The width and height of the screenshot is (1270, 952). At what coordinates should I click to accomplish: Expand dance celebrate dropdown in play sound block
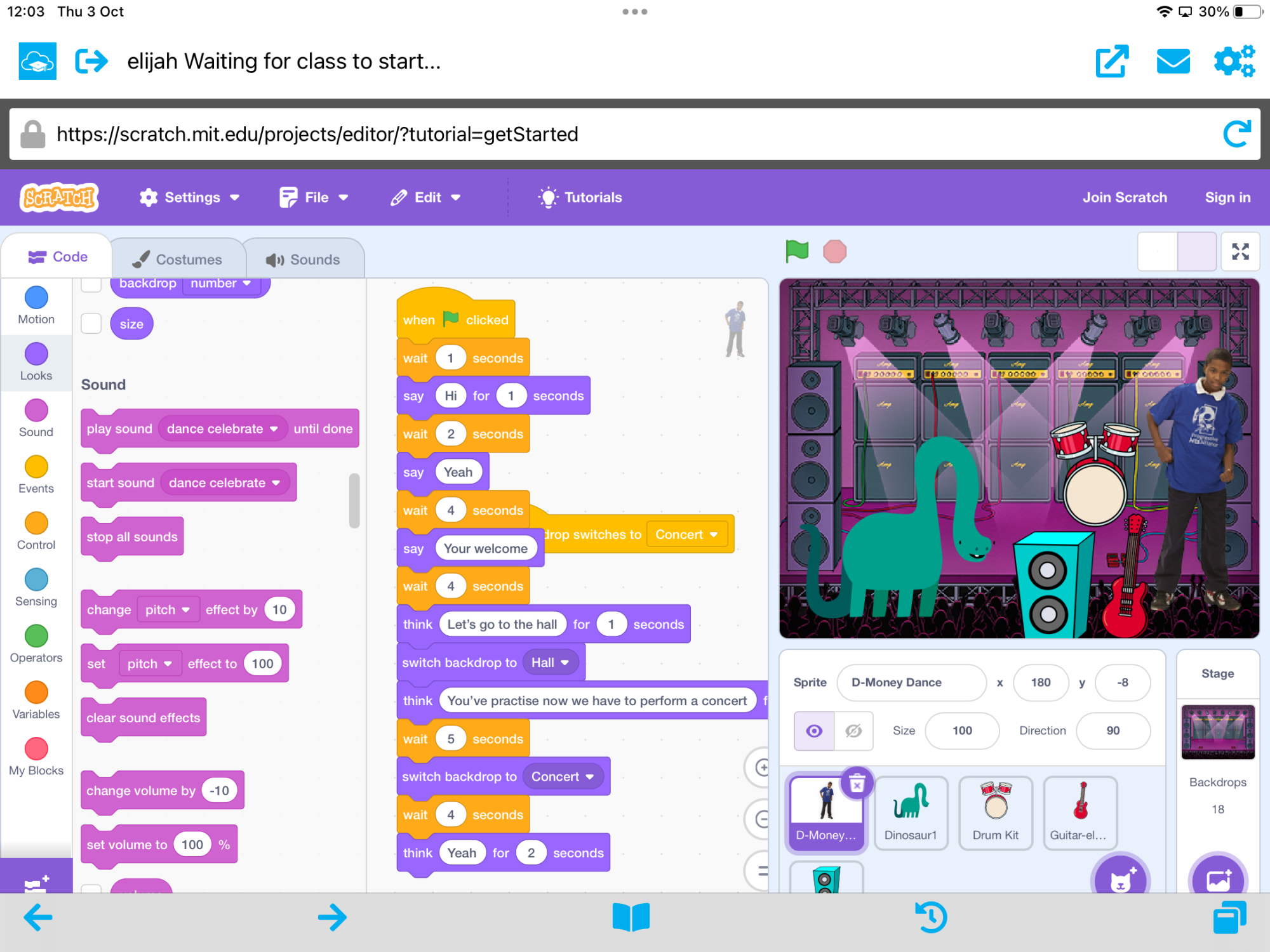[274, 429]
